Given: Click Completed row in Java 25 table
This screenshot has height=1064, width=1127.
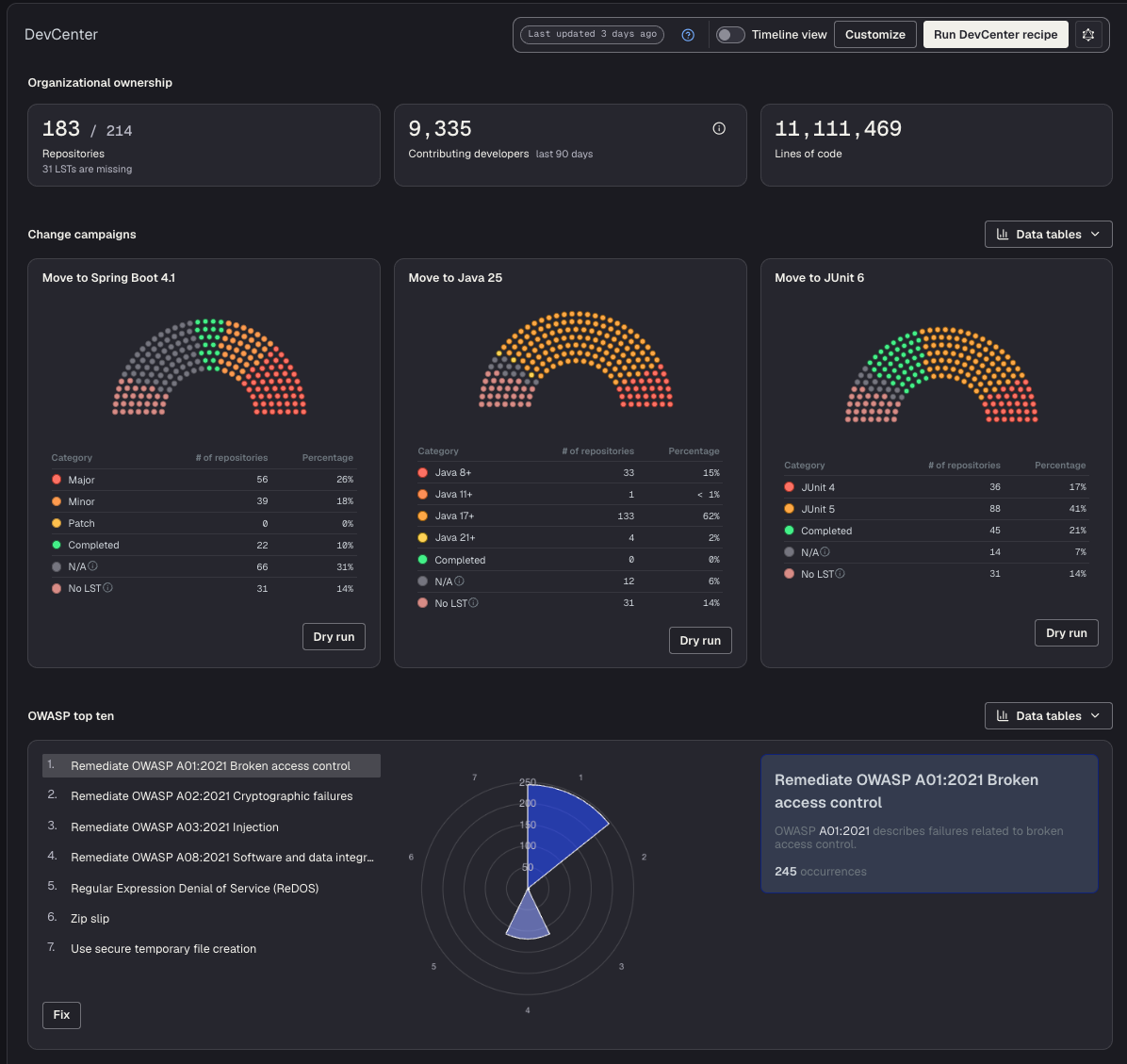Looking at the screenshot, I should tap(570, 559).
